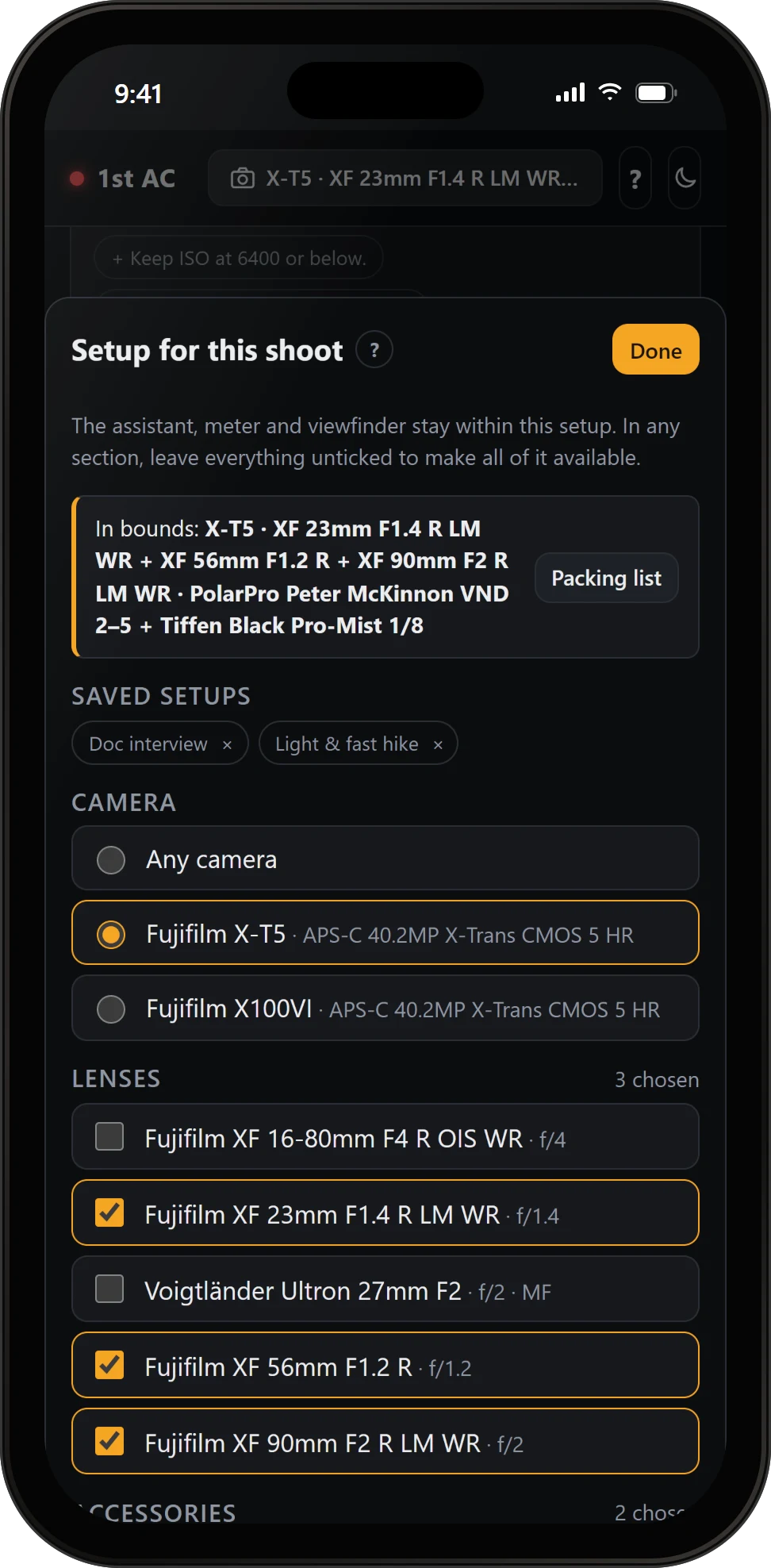Add the Keep ISO at 6400 suggestion
Screen dimensions: 771x1568
pos(239,258)
